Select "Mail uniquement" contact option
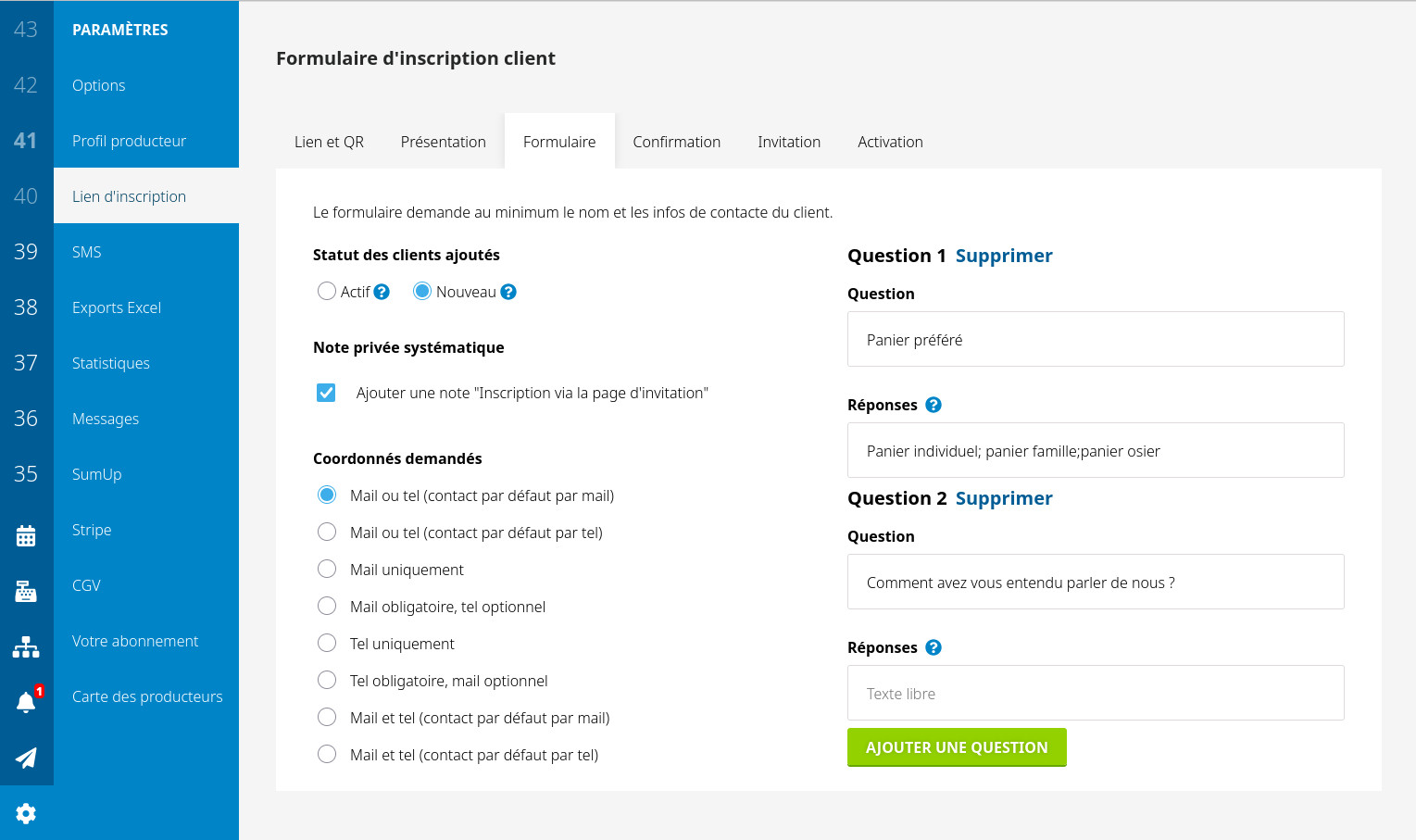Viewport: 1416px width, 840px height. pos(327,569)
